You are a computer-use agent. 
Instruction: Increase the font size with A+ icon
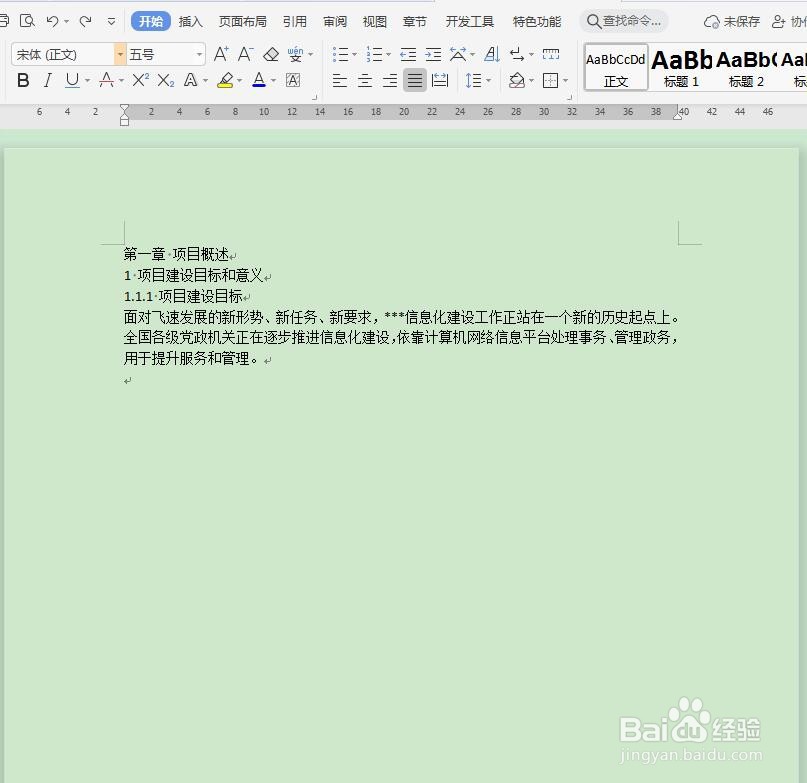pos(221,54)
